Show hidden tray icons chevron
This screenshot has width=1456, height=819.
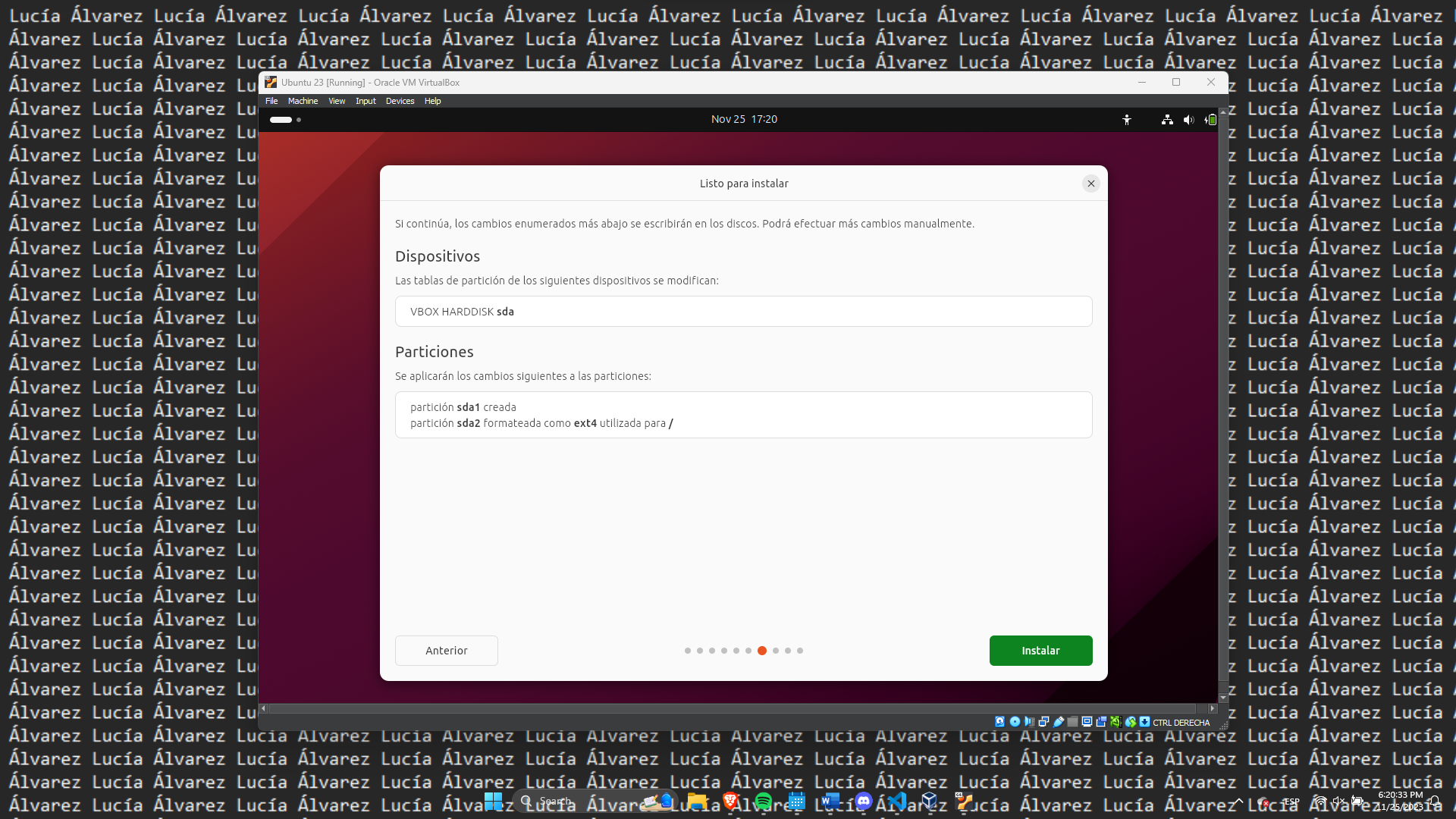(x=1238, y=801)
